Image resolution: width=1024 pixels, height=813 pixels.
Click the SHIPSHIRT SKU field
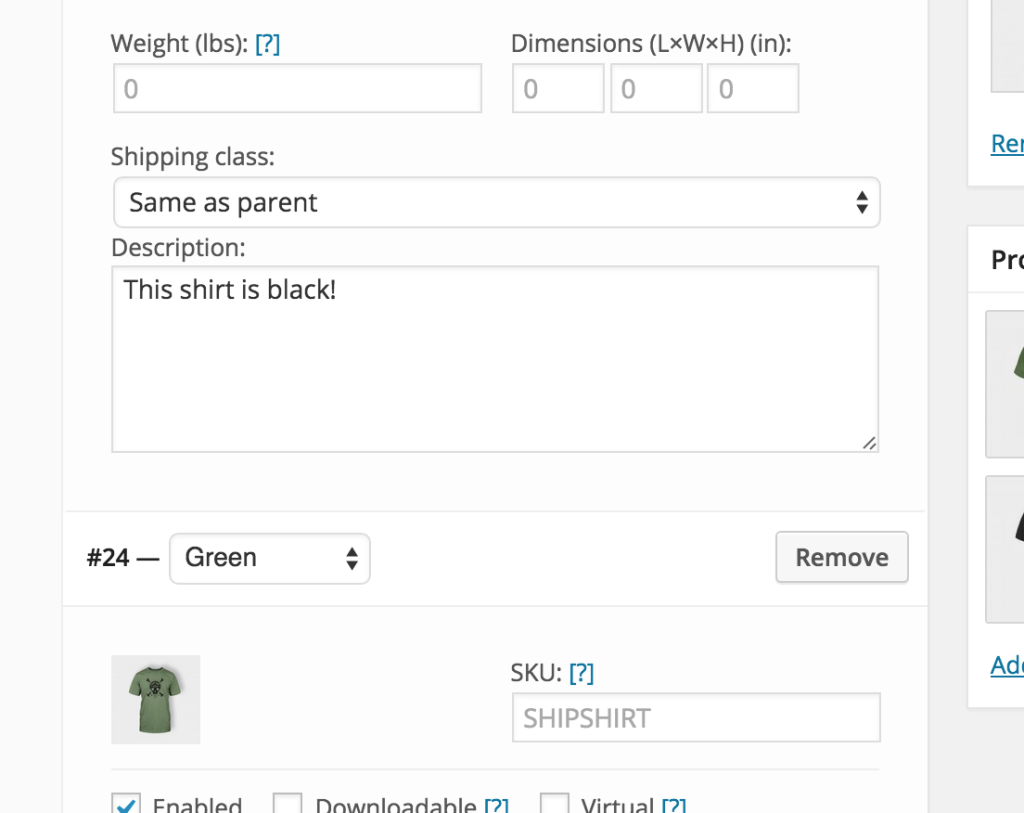695,717
